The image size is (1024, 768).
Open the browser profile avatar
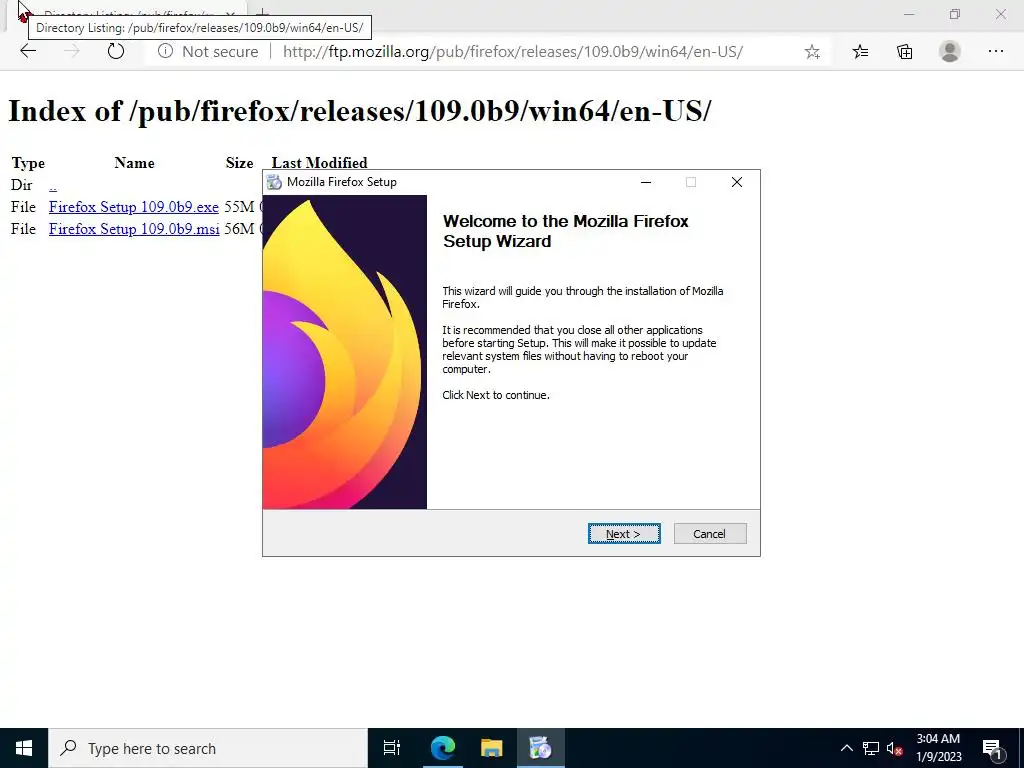pyautogui.click(x=950, y=52)
